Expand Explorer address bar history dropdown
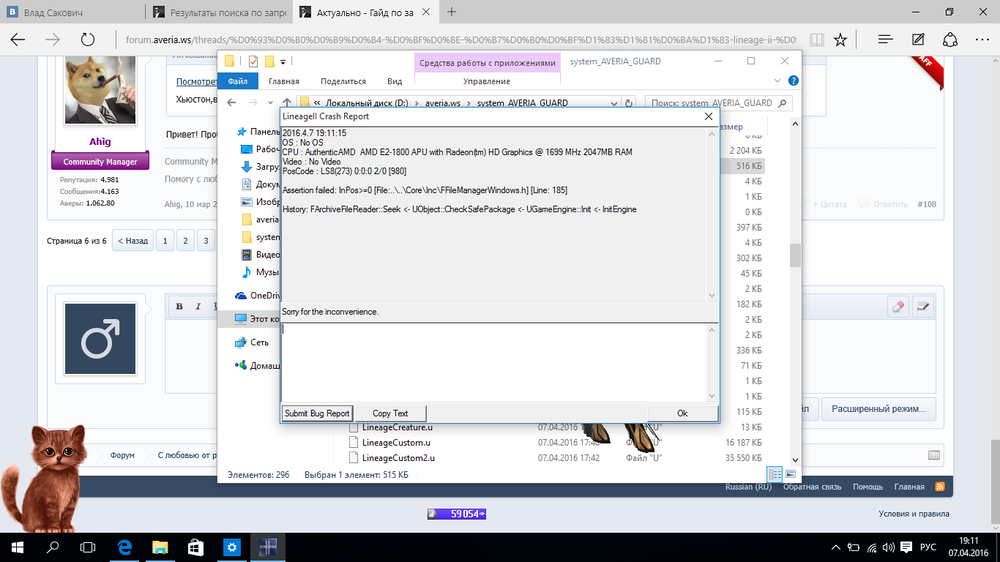 [614, 102]
